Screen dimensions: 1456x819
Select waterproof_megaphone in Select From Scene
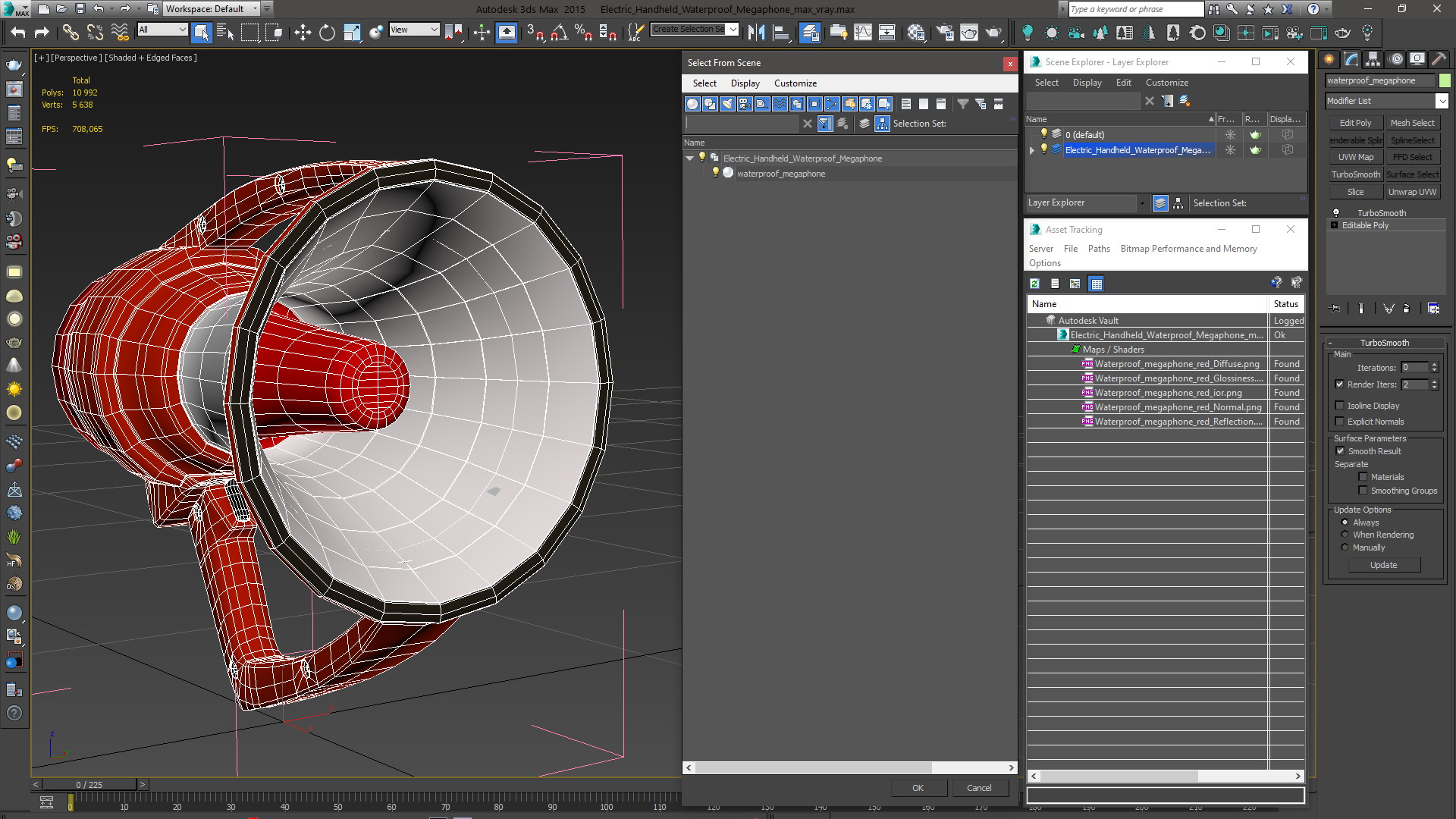pos(781,174)
